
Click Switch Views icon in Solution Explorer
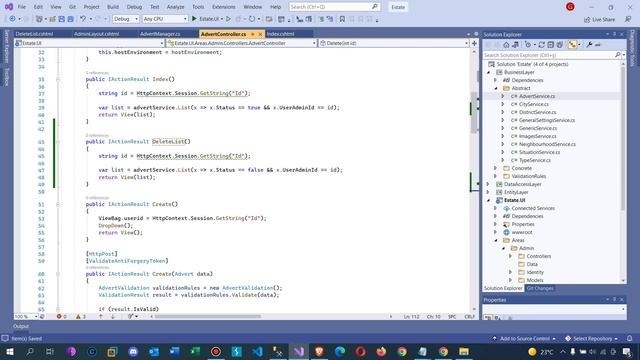click(516, 45)
